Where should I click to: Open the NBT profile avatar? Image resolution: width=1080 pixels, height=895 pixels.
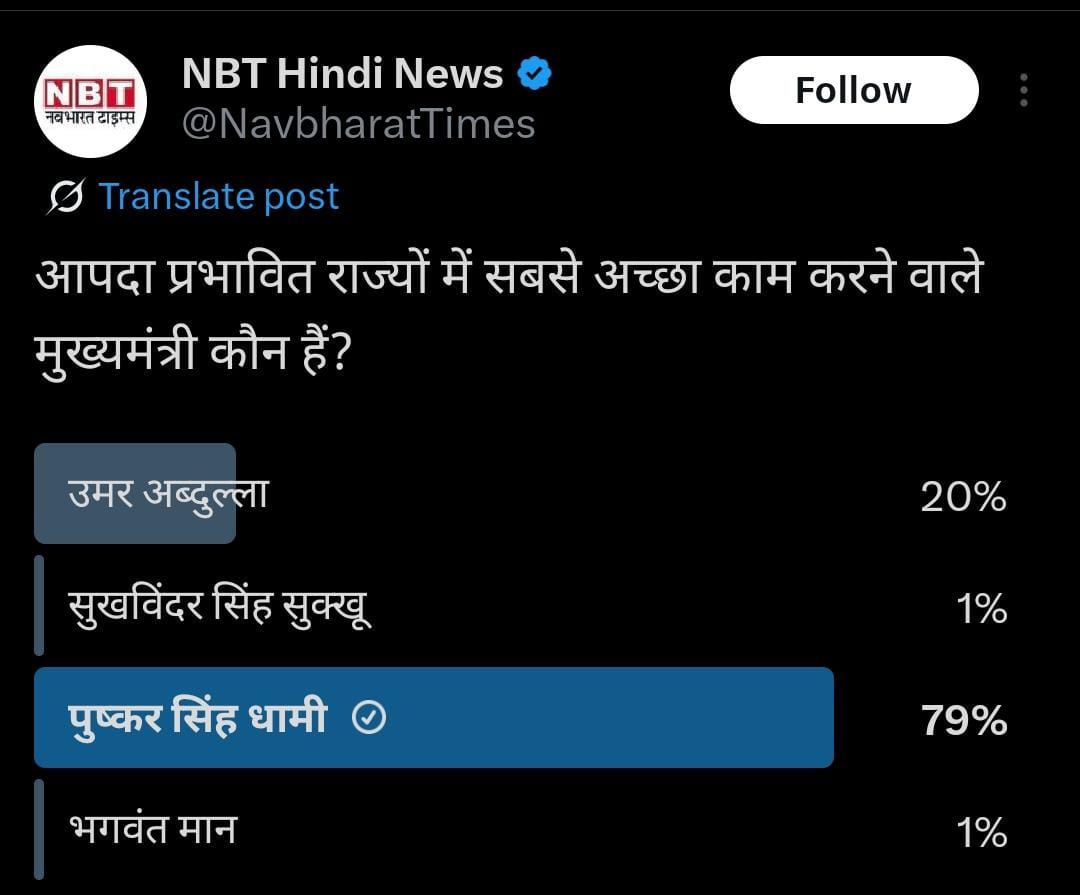(x=91, y=101)
